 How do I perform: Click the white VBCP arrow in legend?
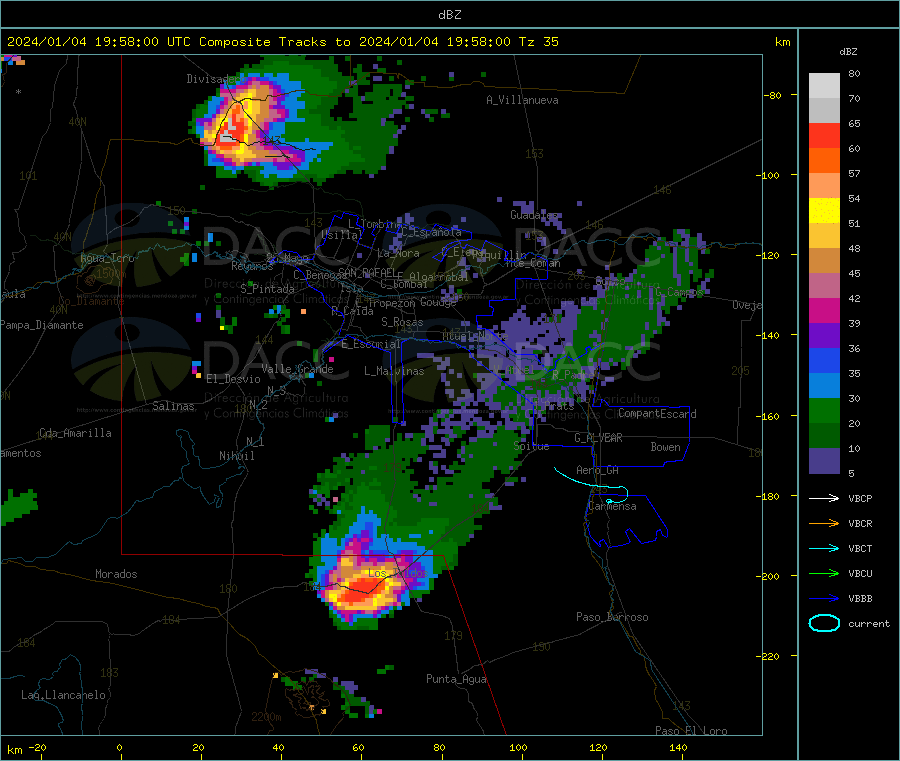[x=824, y=498]
